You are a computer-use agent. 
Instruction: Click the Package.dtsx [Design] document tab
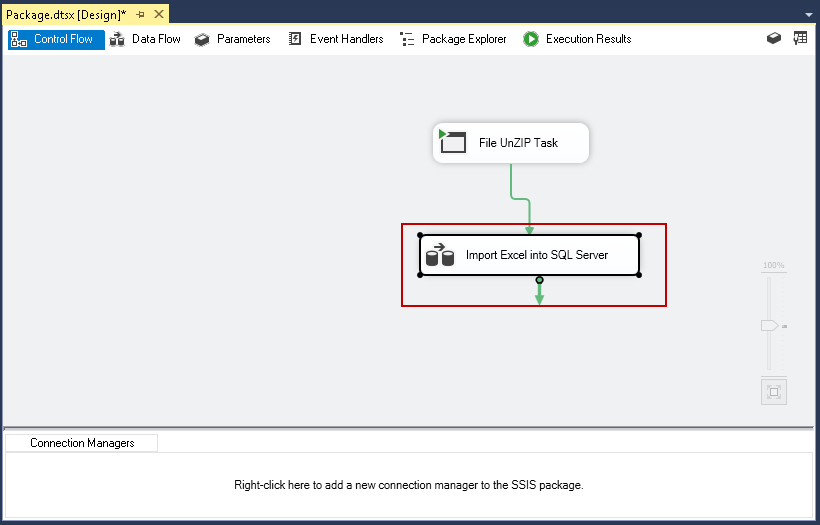pos(66,15)
